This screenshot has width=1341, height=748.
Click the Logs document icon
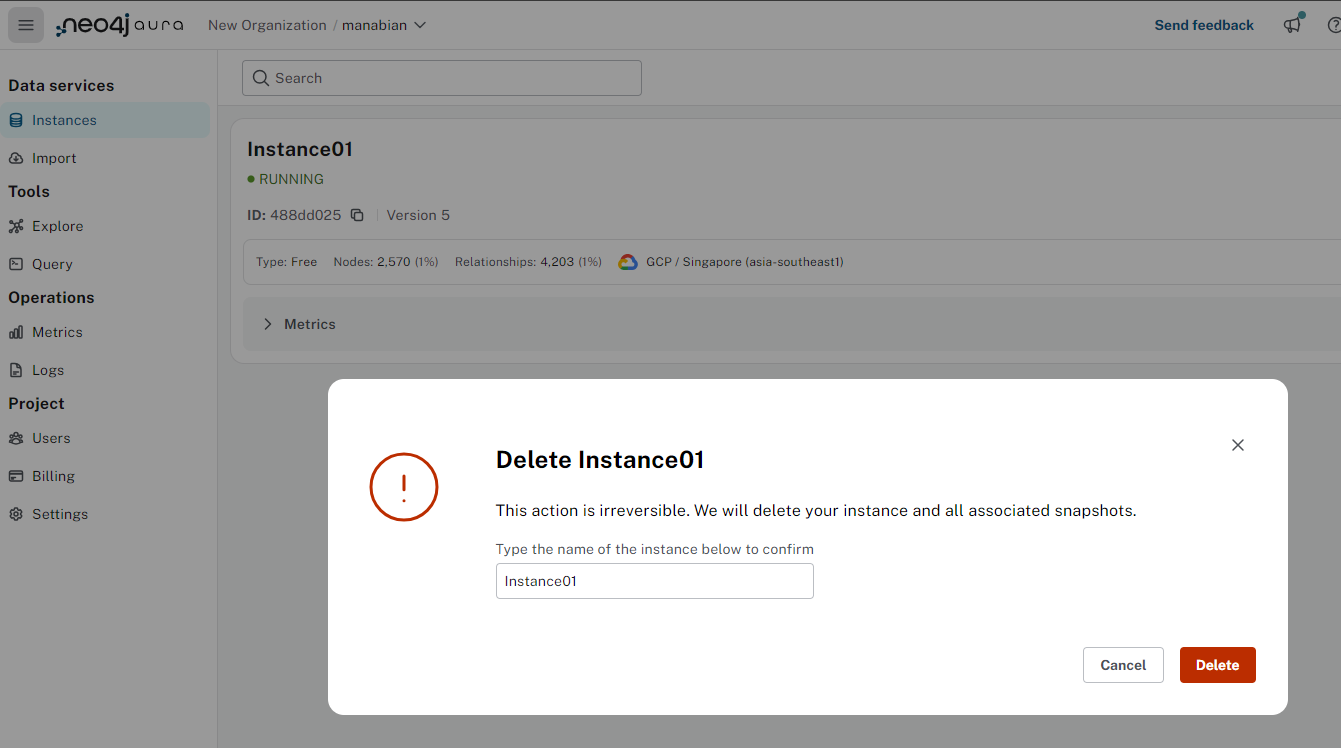point(16,370)
